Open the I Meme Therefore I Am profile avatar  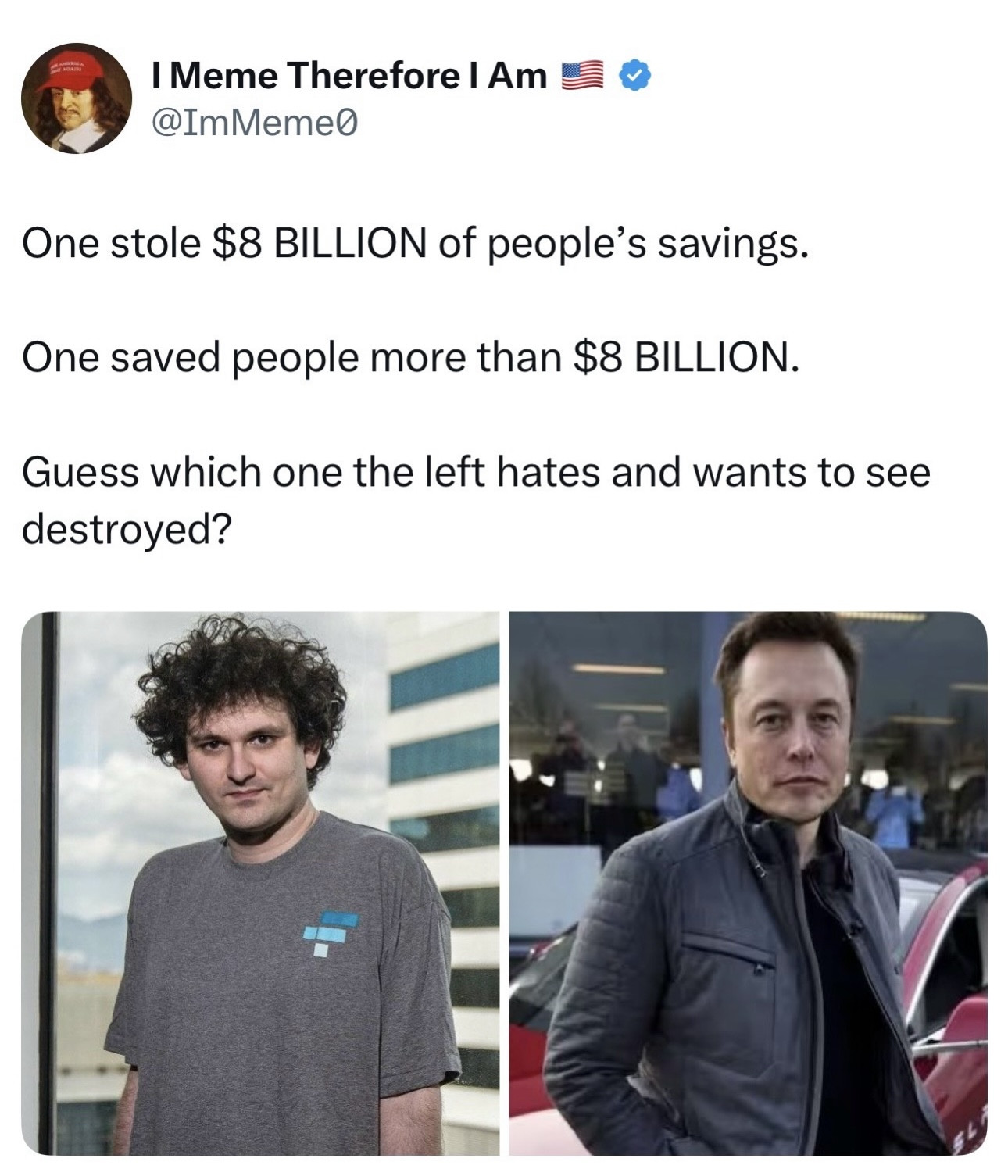pos(76,98)
